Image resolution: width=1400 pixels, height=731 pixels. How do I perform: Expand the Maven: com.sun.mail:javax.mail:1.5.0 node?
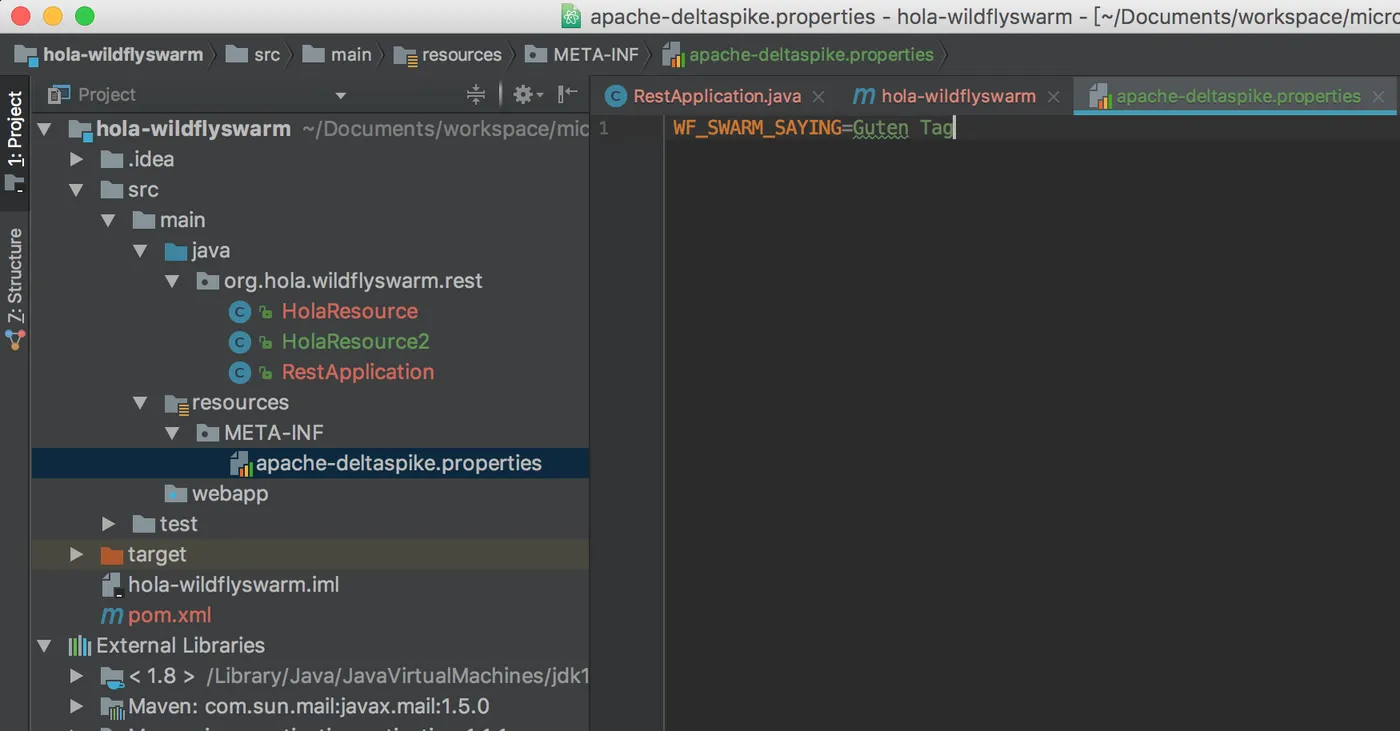(77, 707)
